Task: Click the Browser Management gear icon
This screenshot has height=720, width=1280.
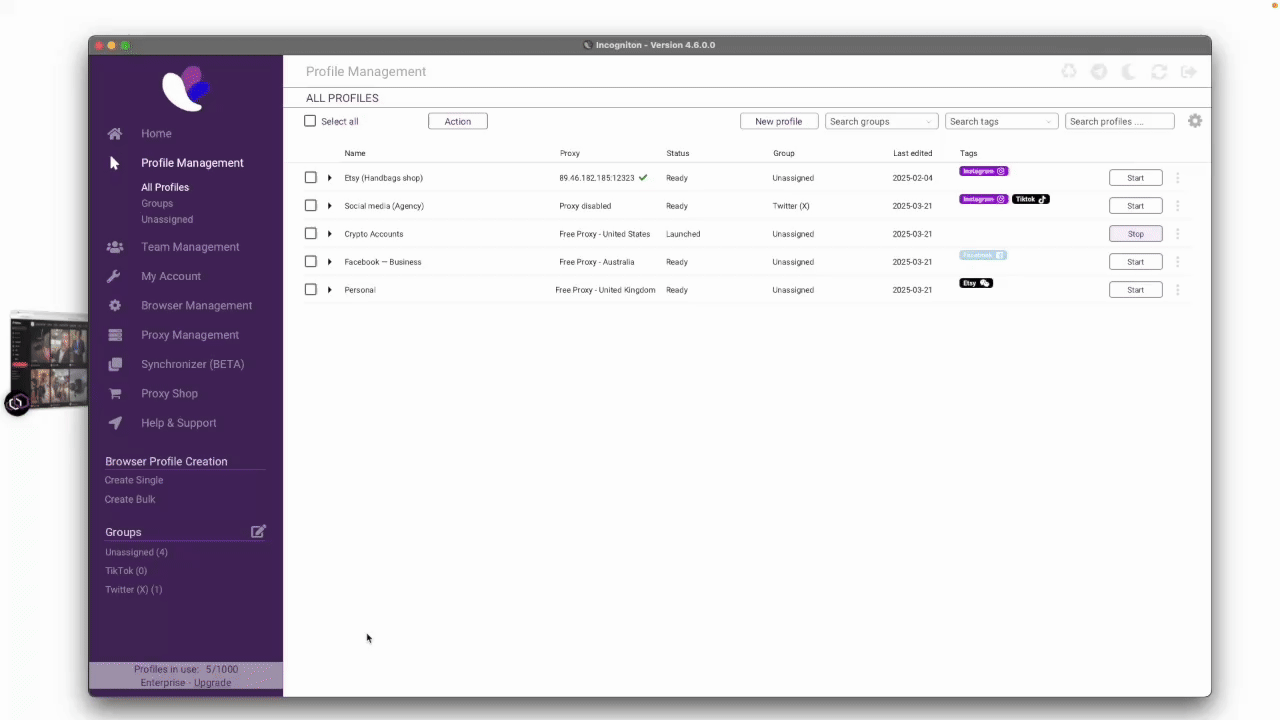Action: click(x=115, y=305)
